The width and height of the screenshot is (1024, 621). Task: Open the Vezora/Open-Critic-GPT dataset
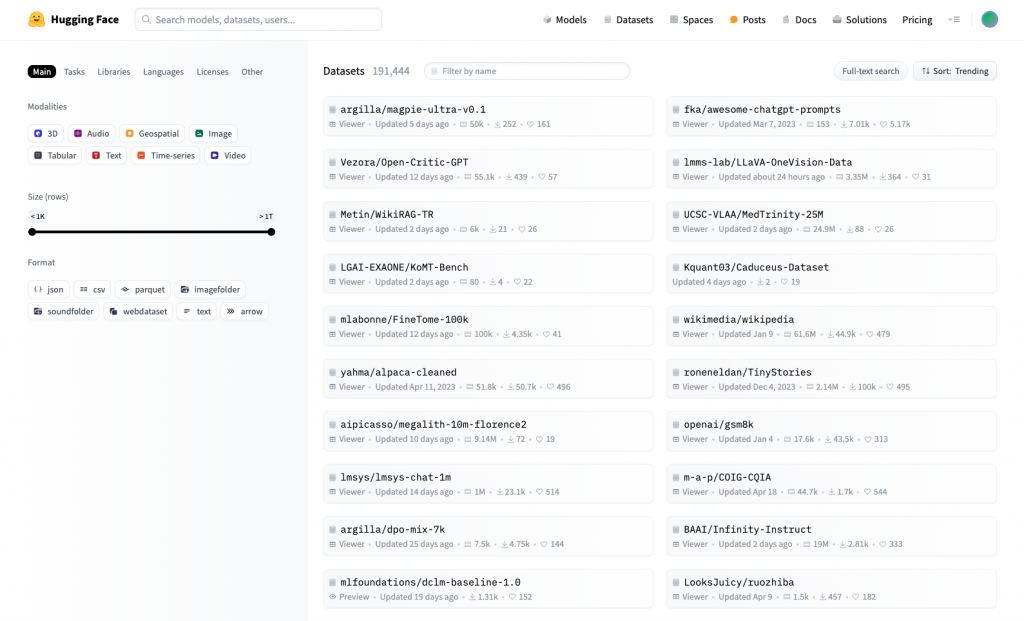click(x=488, y=169)
